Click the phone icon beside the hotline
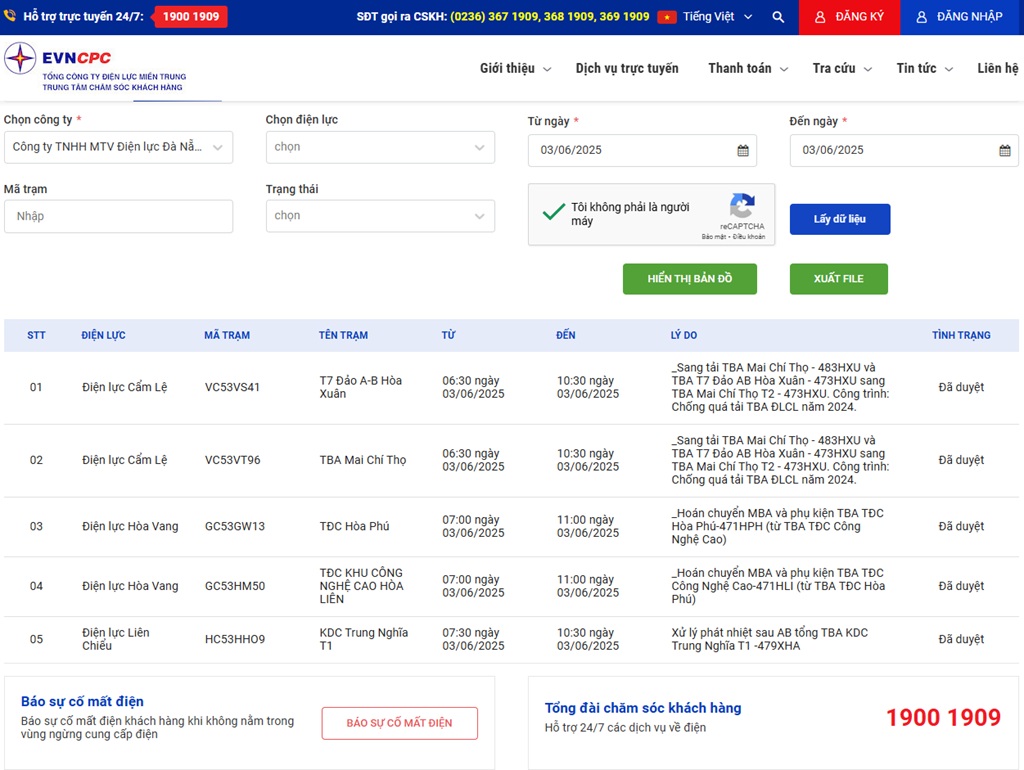This screenshot has width=1024, height=770. tap(12, 17)
